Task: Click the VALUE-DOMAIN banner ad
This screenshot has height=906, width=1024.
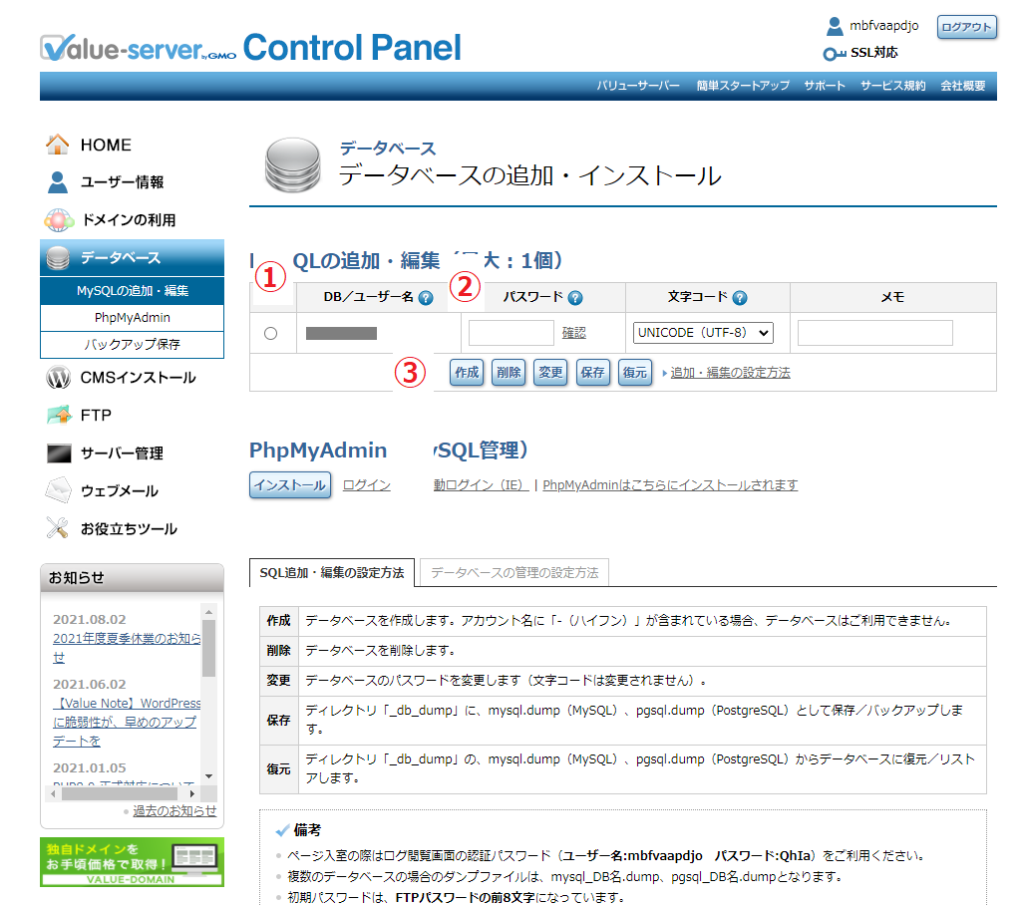Action: click(132, 862)
